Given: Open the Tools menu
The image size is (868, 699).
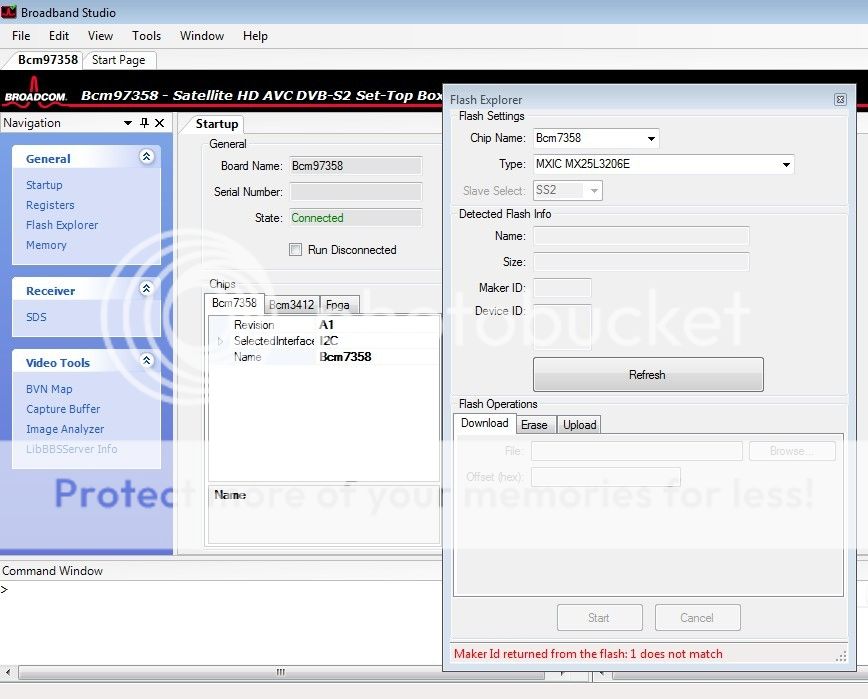Looking at the screenshot, I should click(x=147, y=36).
